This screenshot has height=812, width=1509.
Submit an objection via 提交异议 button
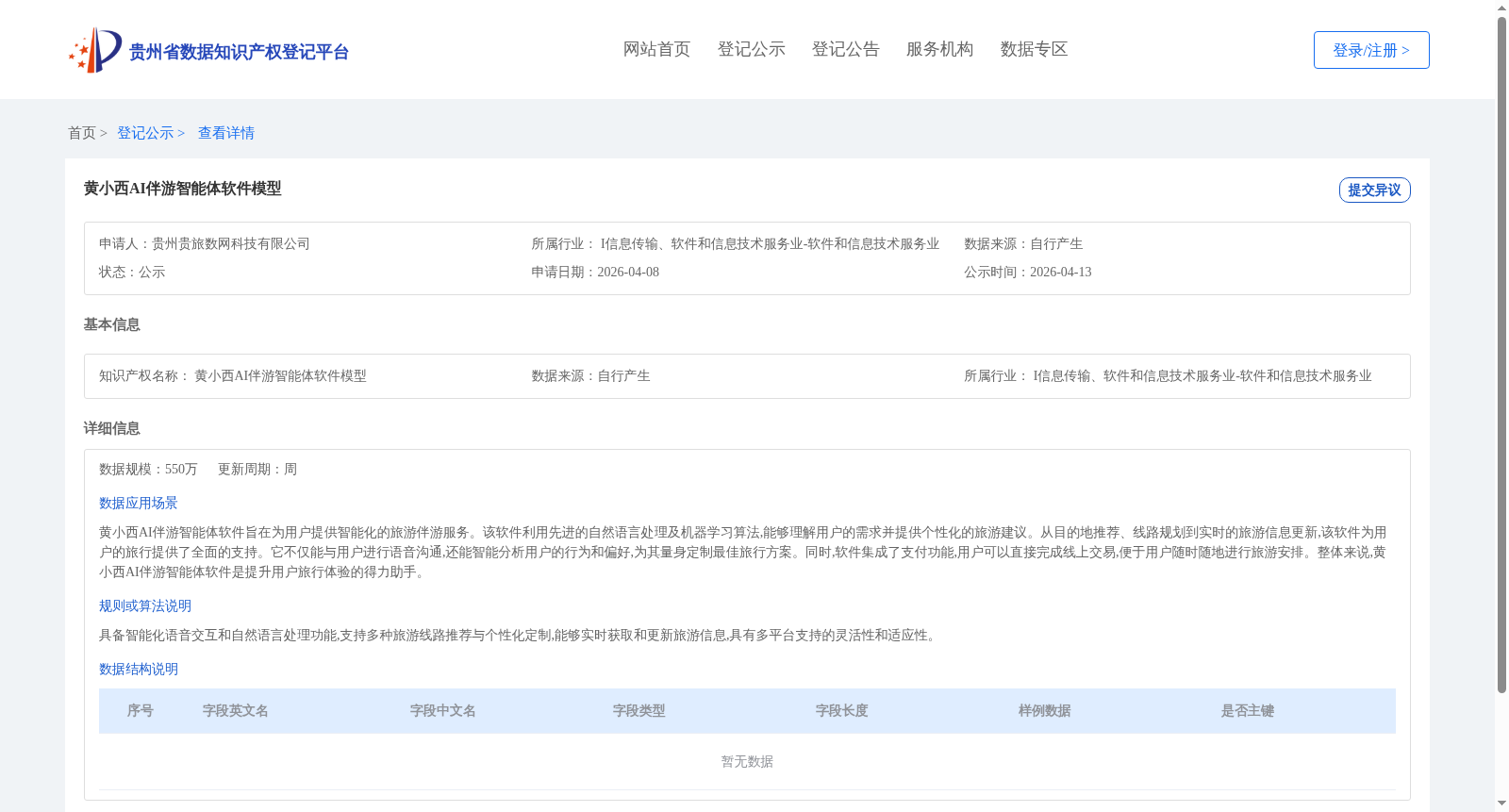pos(1374,190)
